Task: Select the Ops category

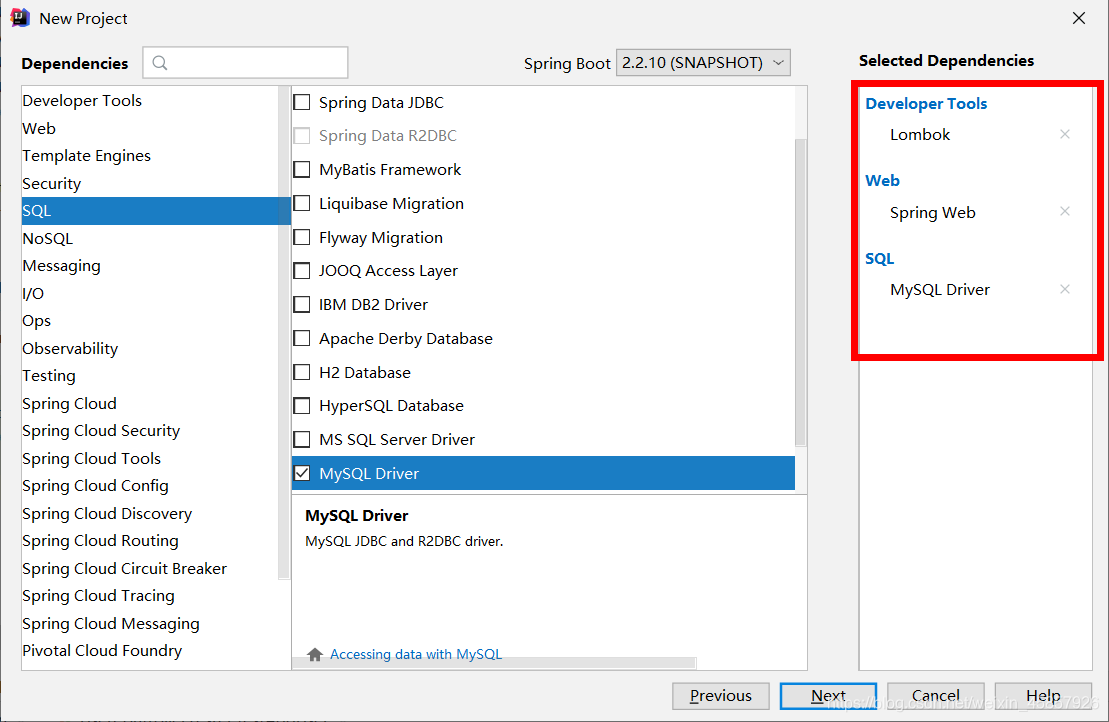Action: pyautogui.click(x=37, y=321)
